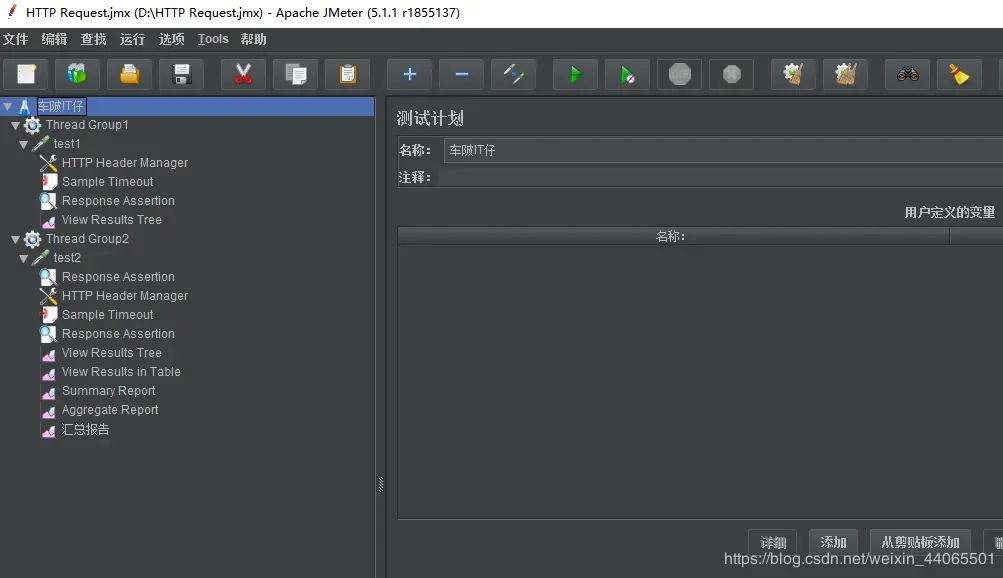
Task: Select Sample Timeout under test2
Action: point(107,315)
